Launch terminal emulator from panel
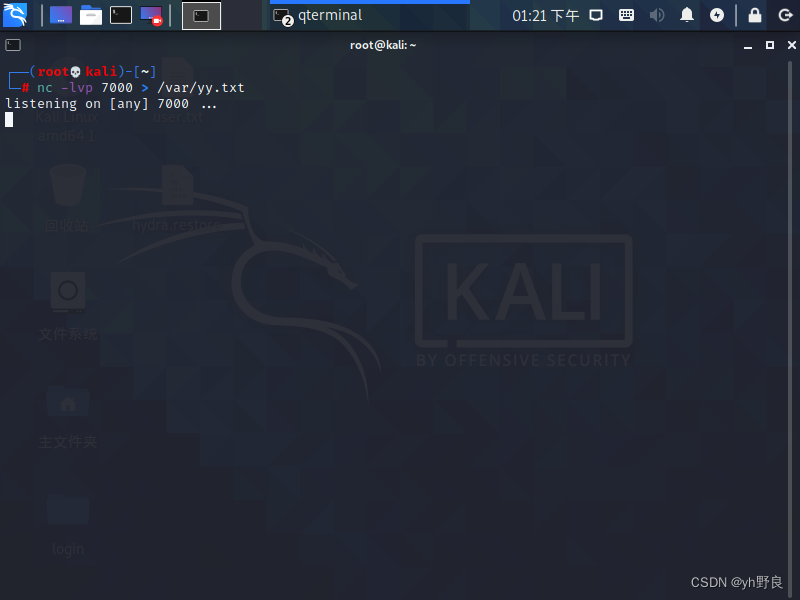 click(121, 15)
